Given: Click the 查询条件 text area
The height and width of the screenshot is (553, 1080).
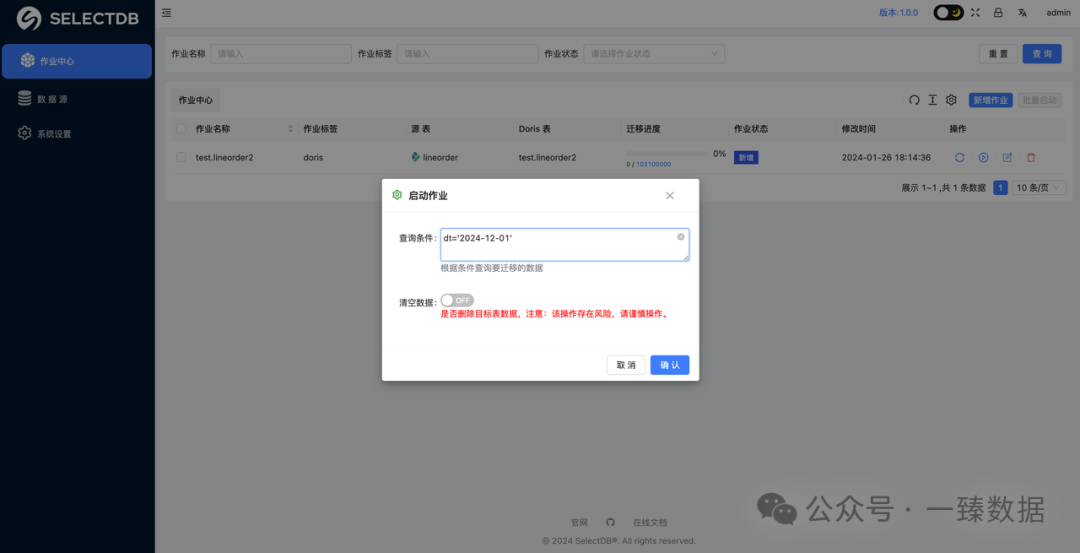Looking at the screenshot, I should (x=565, y=244).
